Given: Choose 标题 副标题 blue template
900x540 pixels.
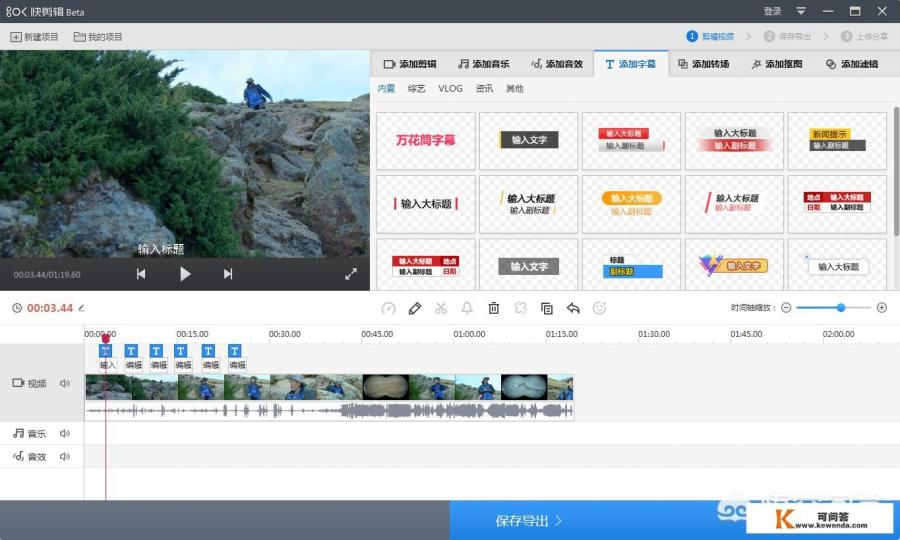Looking at the screenshot, I should click(x=631, y=265).
